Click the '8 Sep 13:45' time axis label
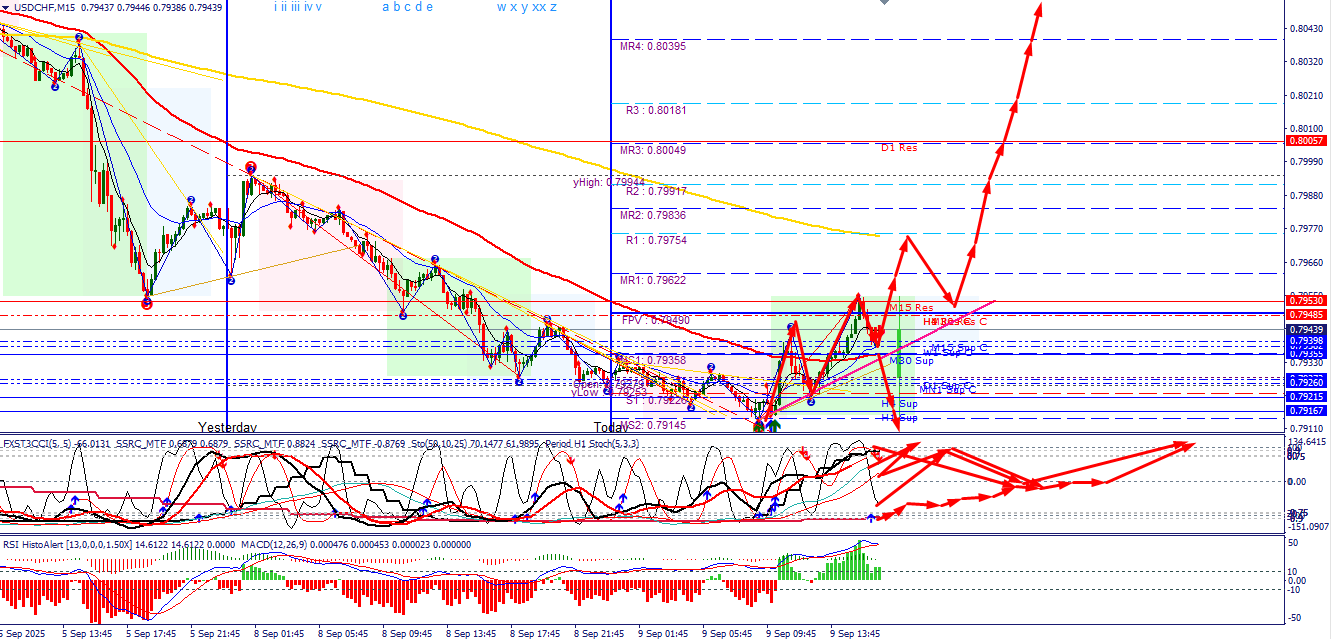The image size is (1331, 639). point(471,633)
